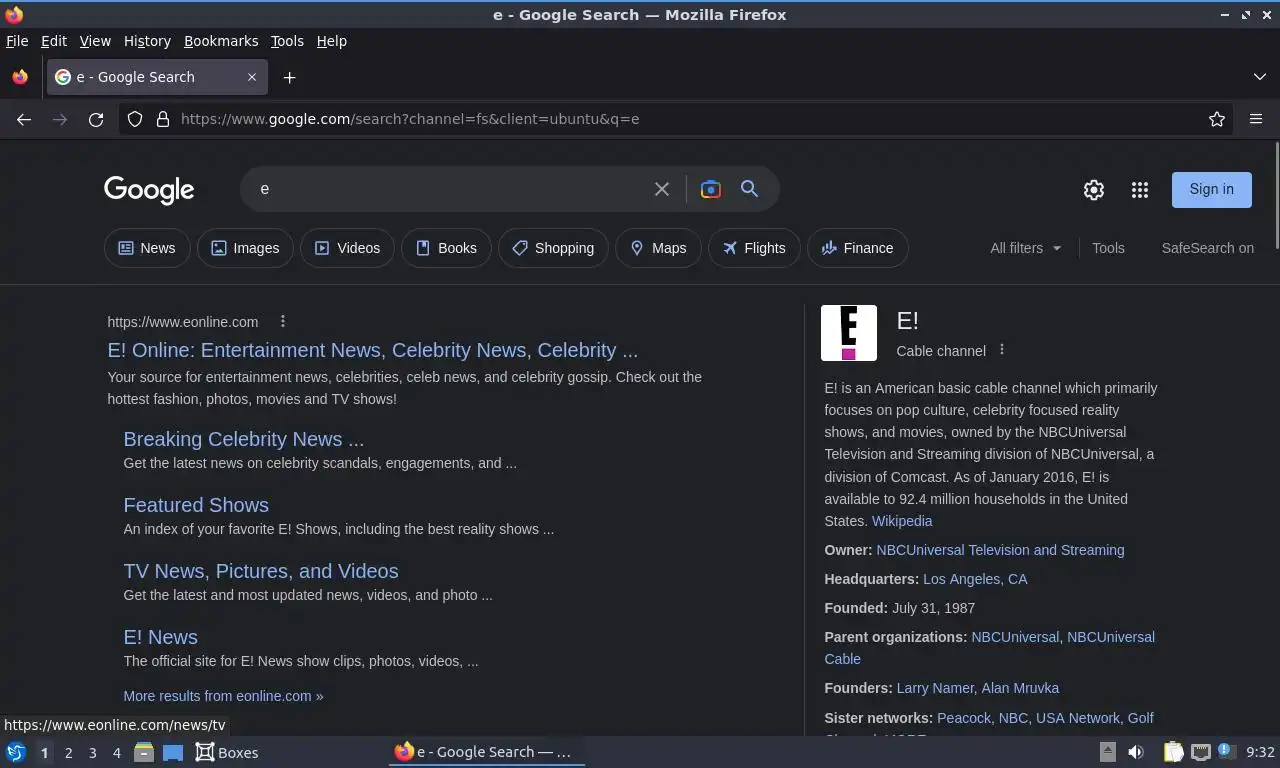Open TV News, Pictures, and Videos link

261,571
